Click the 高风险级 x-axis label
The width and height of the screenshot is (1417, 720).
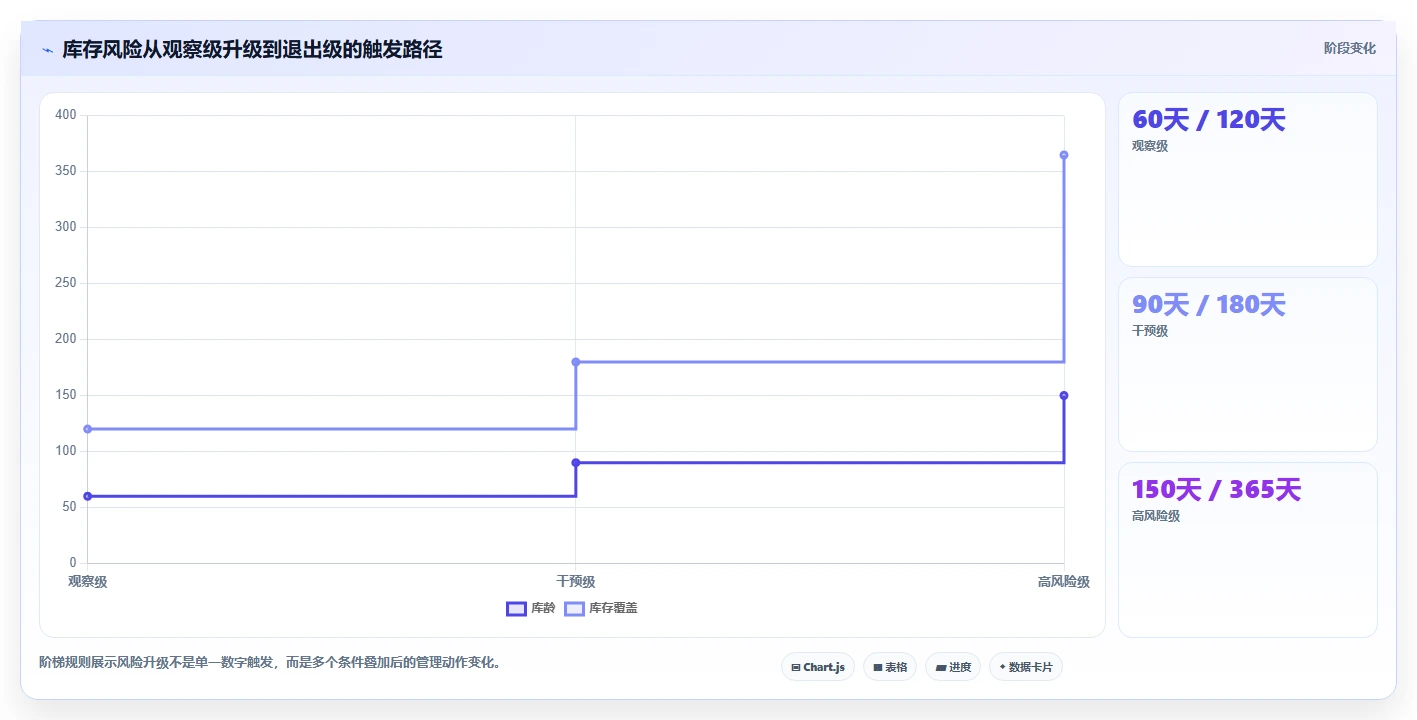[1063, 582]
